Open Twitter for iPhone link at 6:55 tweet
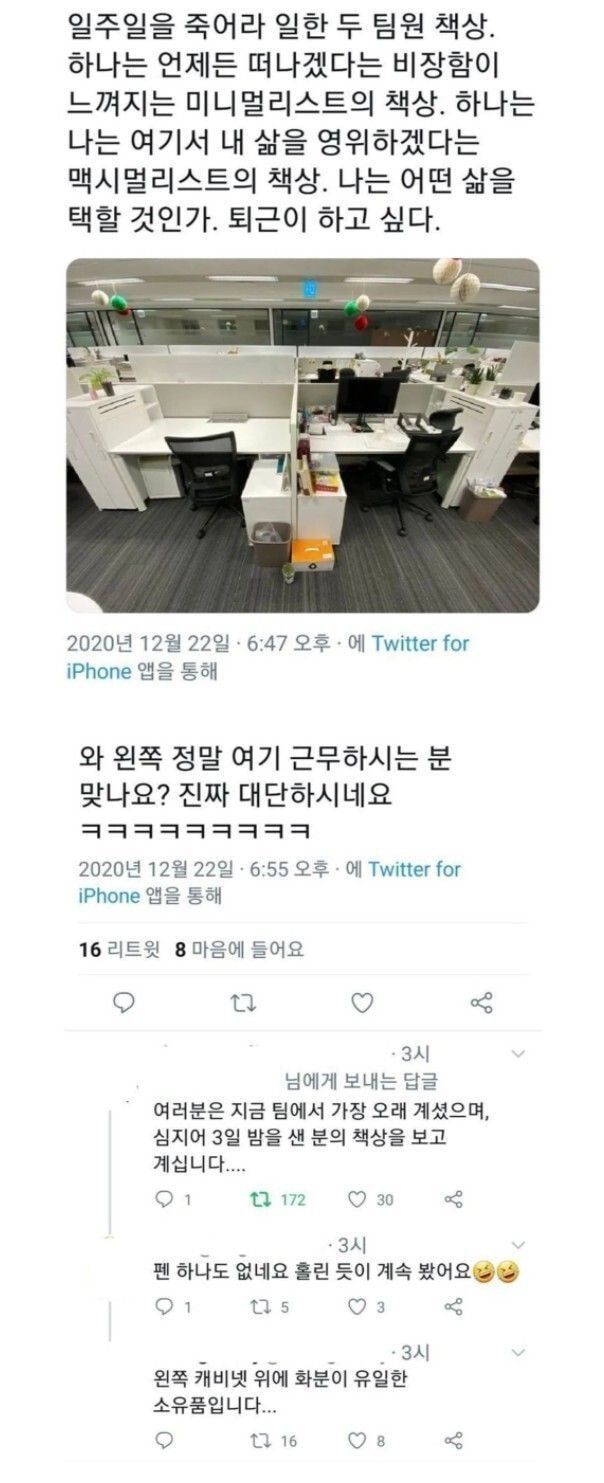604x1483 pixels. (x=270, y=882)
